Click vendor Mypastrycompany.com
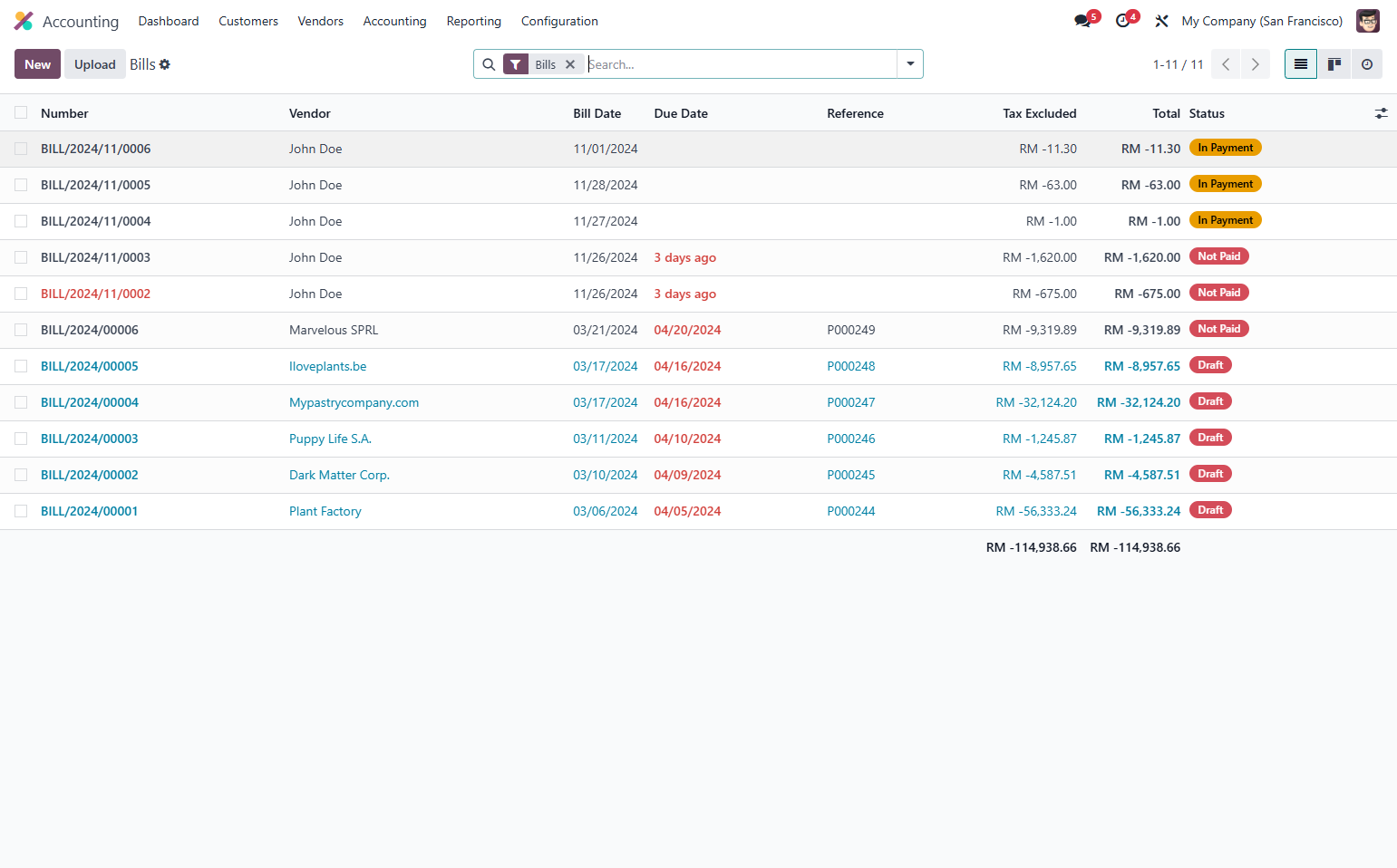 tap(354, 402)
